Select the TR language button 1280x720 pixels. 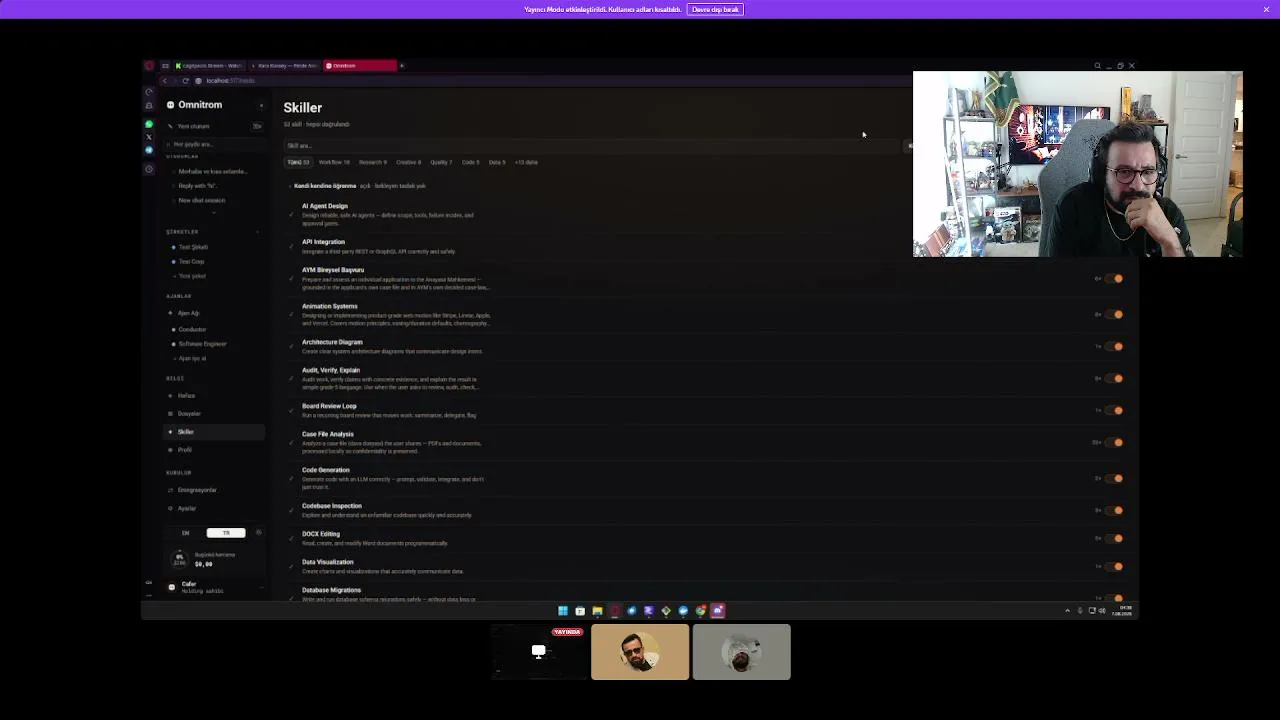(226, 533)
